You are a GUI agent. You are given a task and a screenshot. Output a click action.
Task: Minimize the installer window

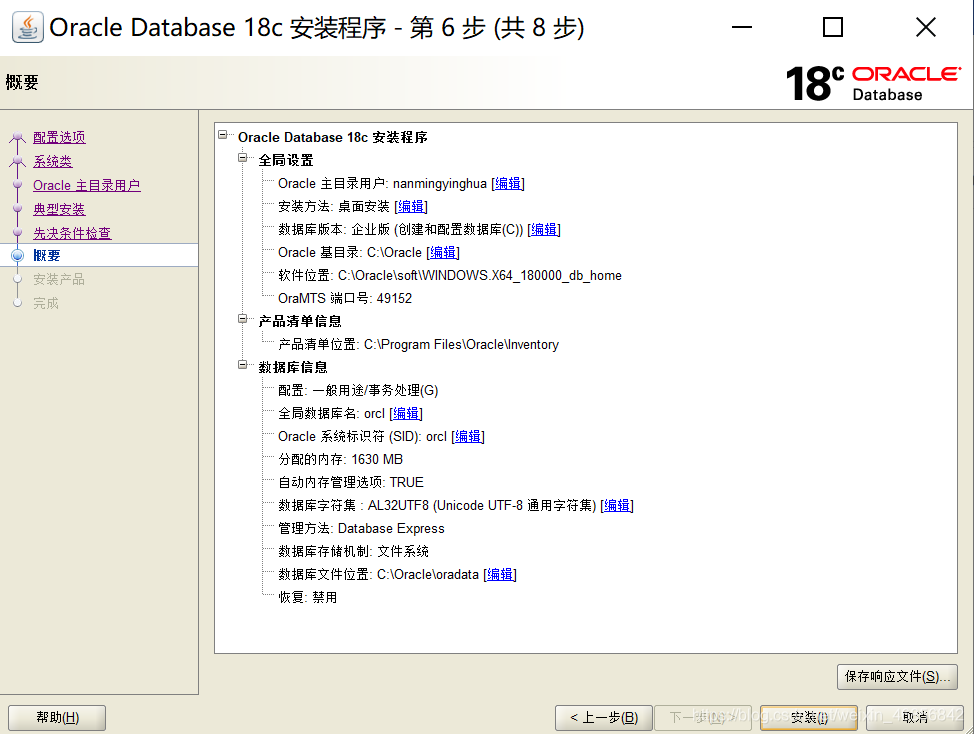click(x=742, y=27)
